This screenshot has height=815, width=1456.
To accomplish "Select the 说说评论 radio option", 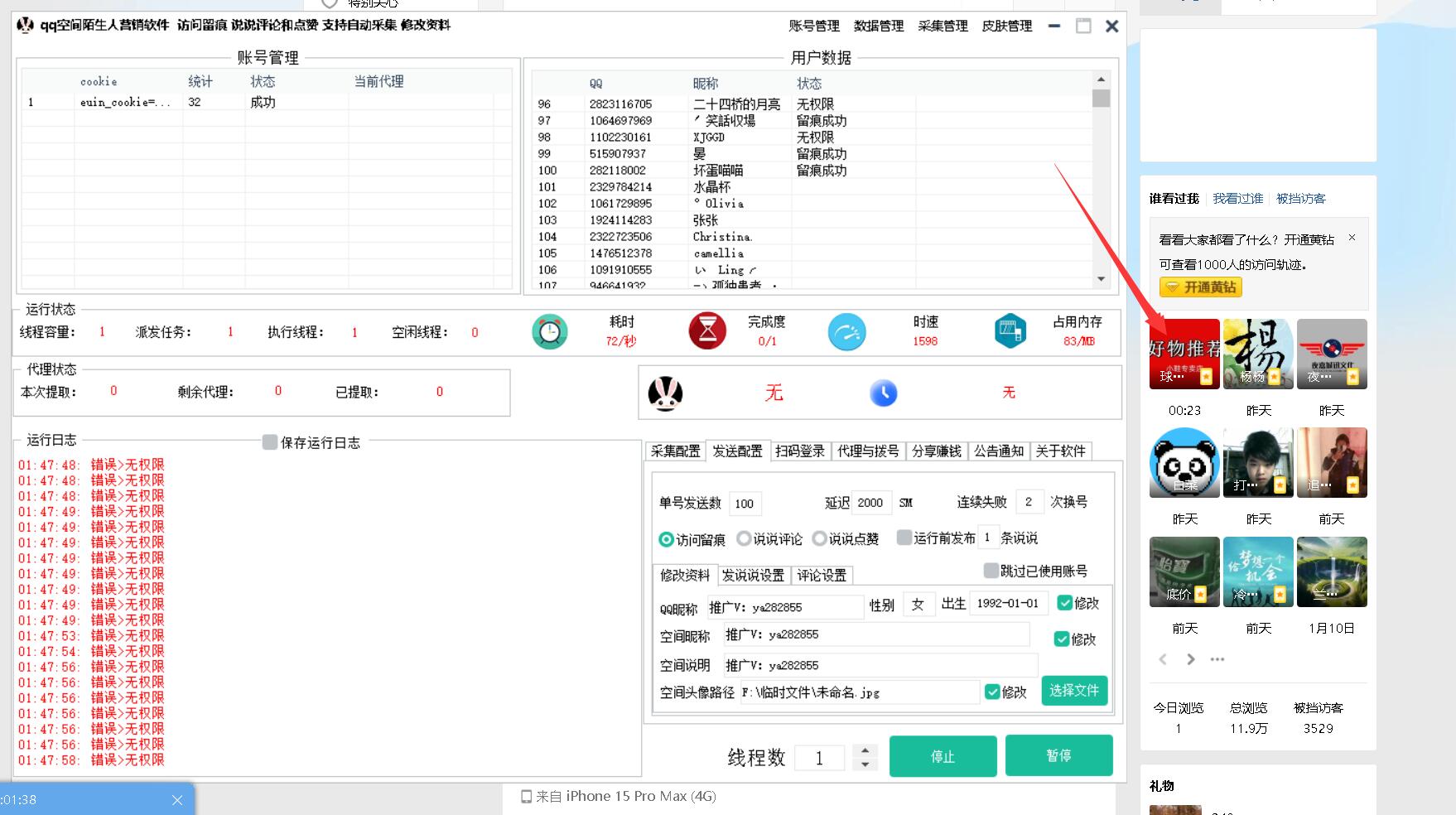I will click(744, 539).
